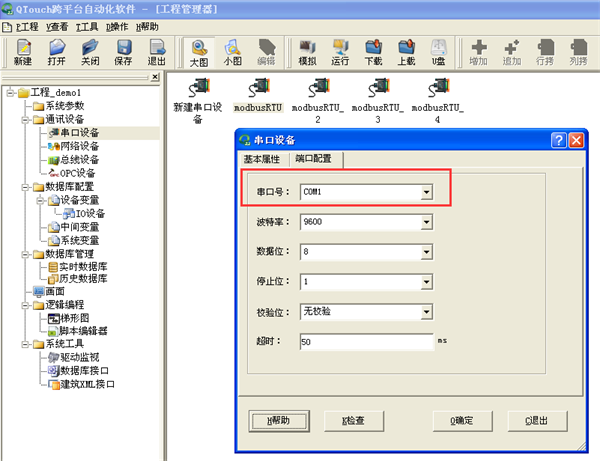Collapse the 数据库配置 tree node
This screenshot has width=600, height=461.
pos(26,187)
